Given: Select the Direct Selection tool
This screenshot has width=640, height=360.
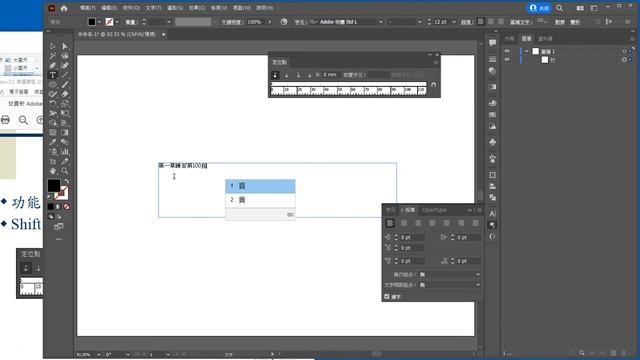Looking at the screenshot, I should coord(65,46).
